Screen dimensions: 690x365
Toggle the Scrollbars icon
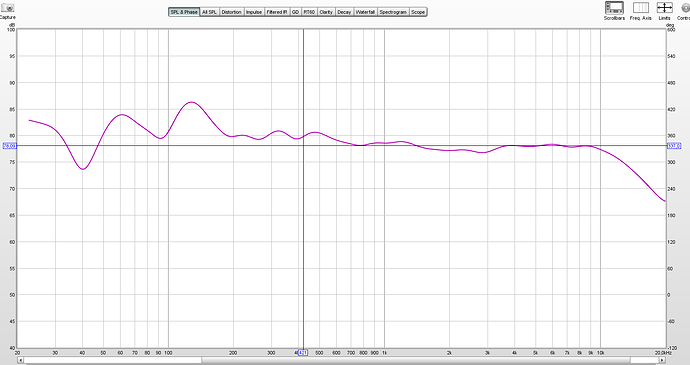click(x=614, y=7)
